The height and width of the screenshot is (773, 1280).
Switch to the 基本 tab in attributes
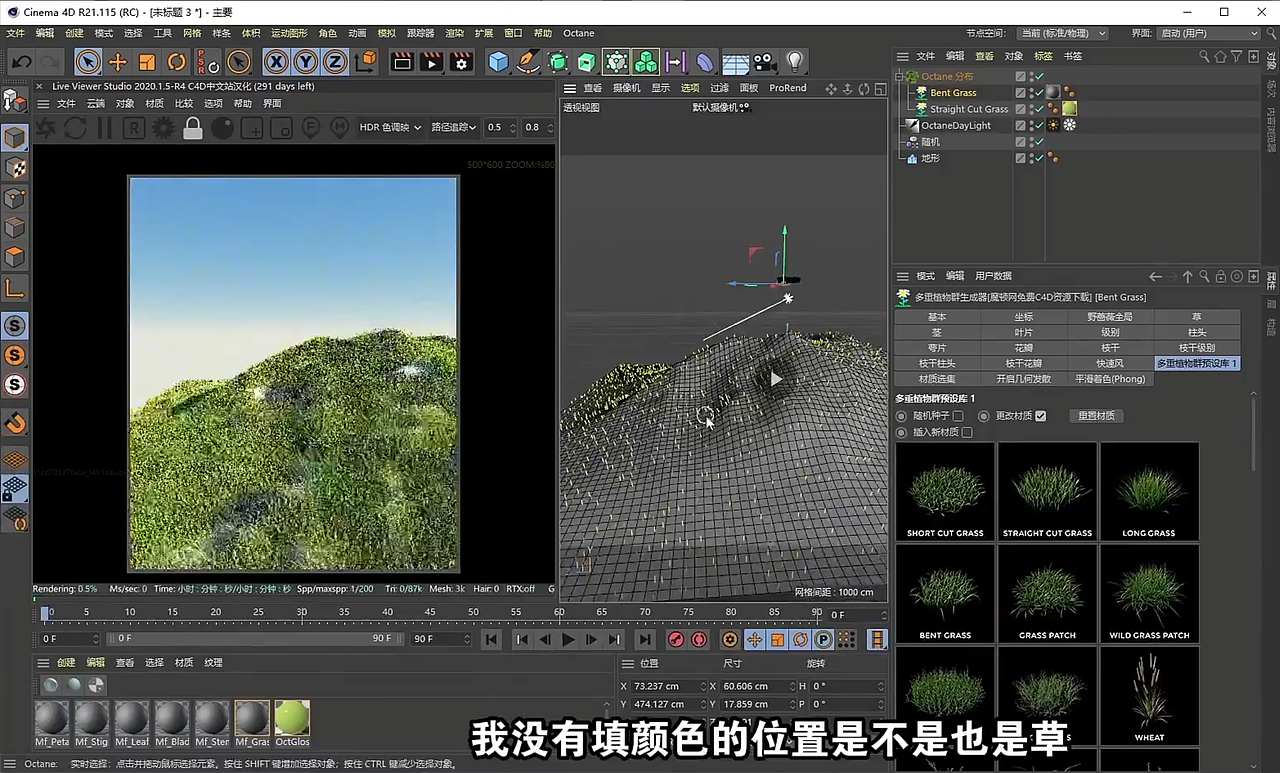936,316
